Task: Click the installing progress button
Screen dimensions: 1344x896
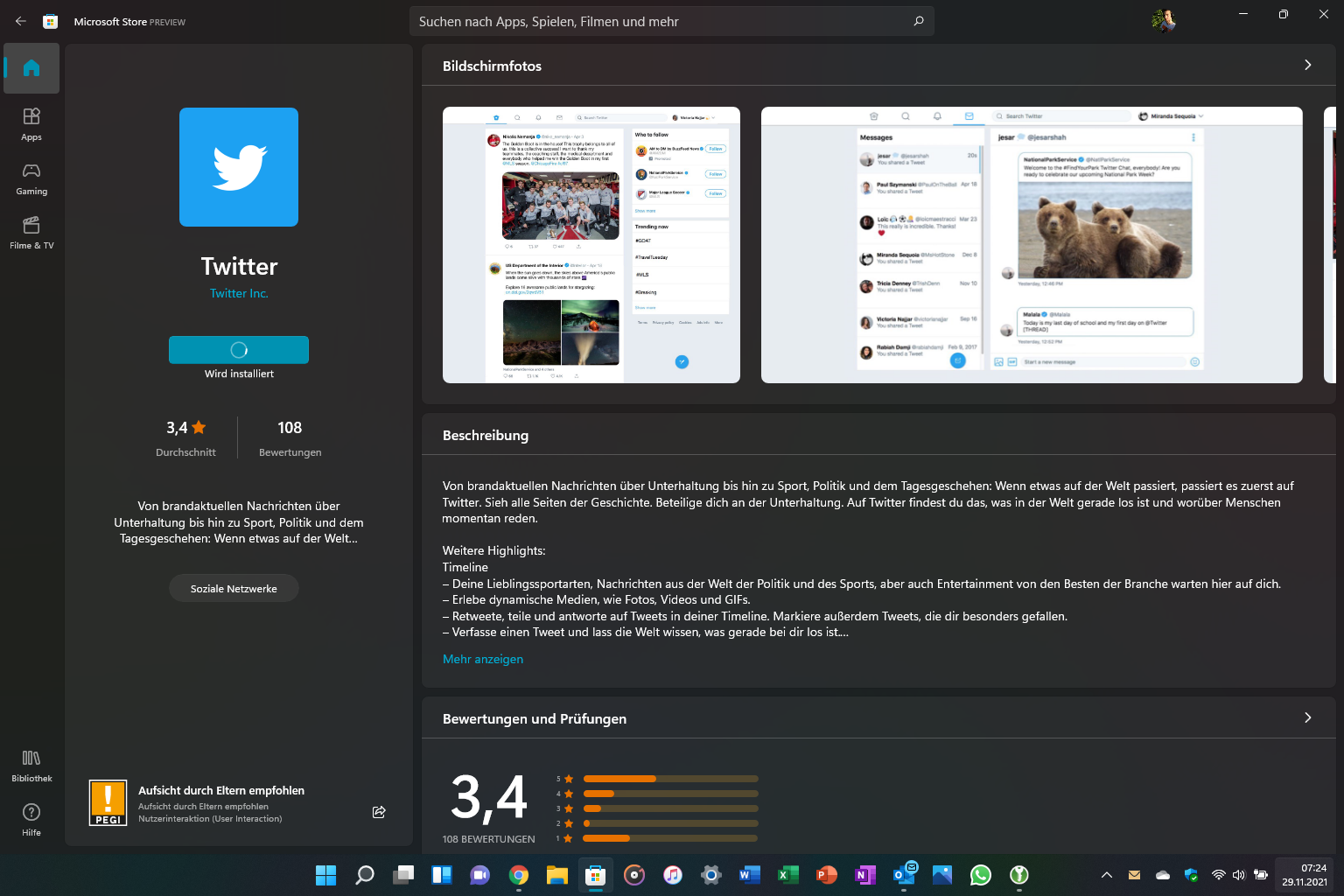Action: (239, 350)
